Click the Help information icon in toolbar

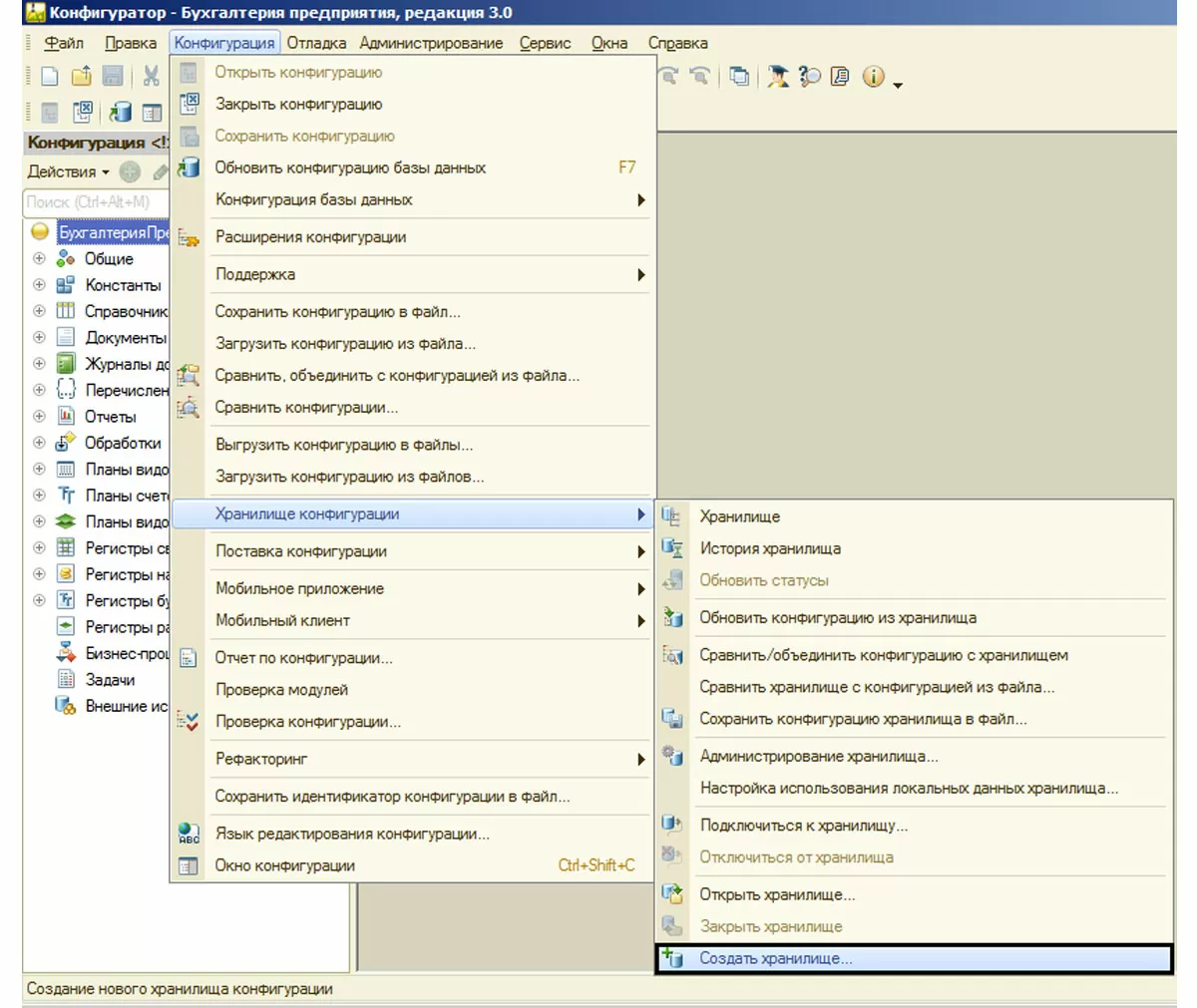click(x=873, y=77)
